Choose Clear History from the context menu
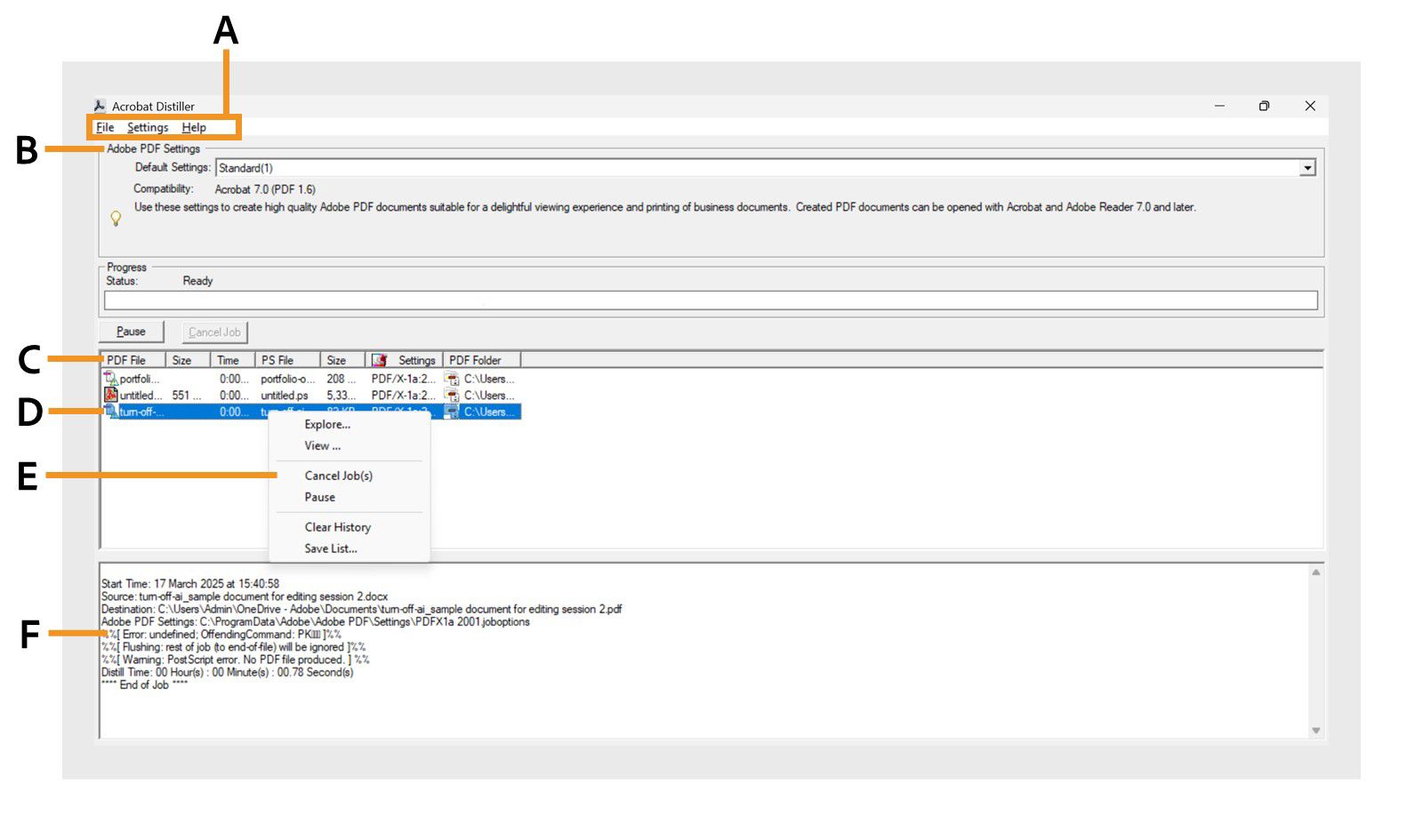The image size is (1423, 840). point(337,527)
